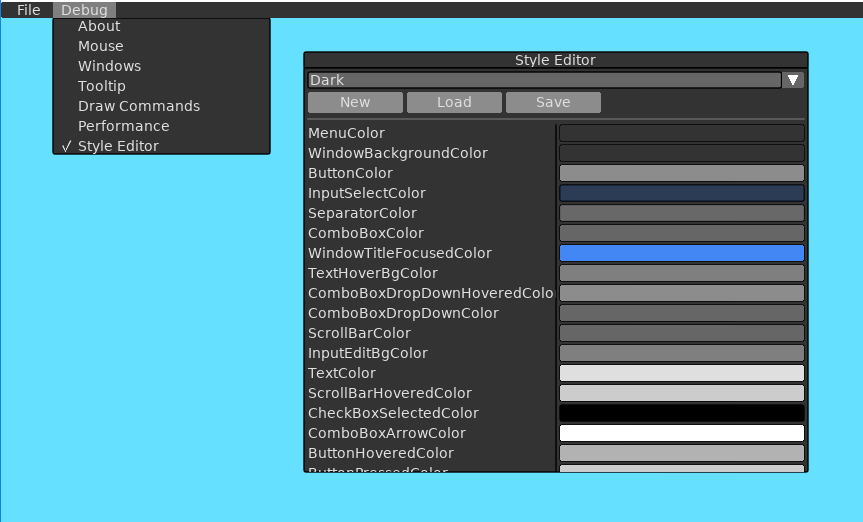Click the Load style button
Image resolution: width=863 pixels, height=522 pixels.
(x=454, y=102)
